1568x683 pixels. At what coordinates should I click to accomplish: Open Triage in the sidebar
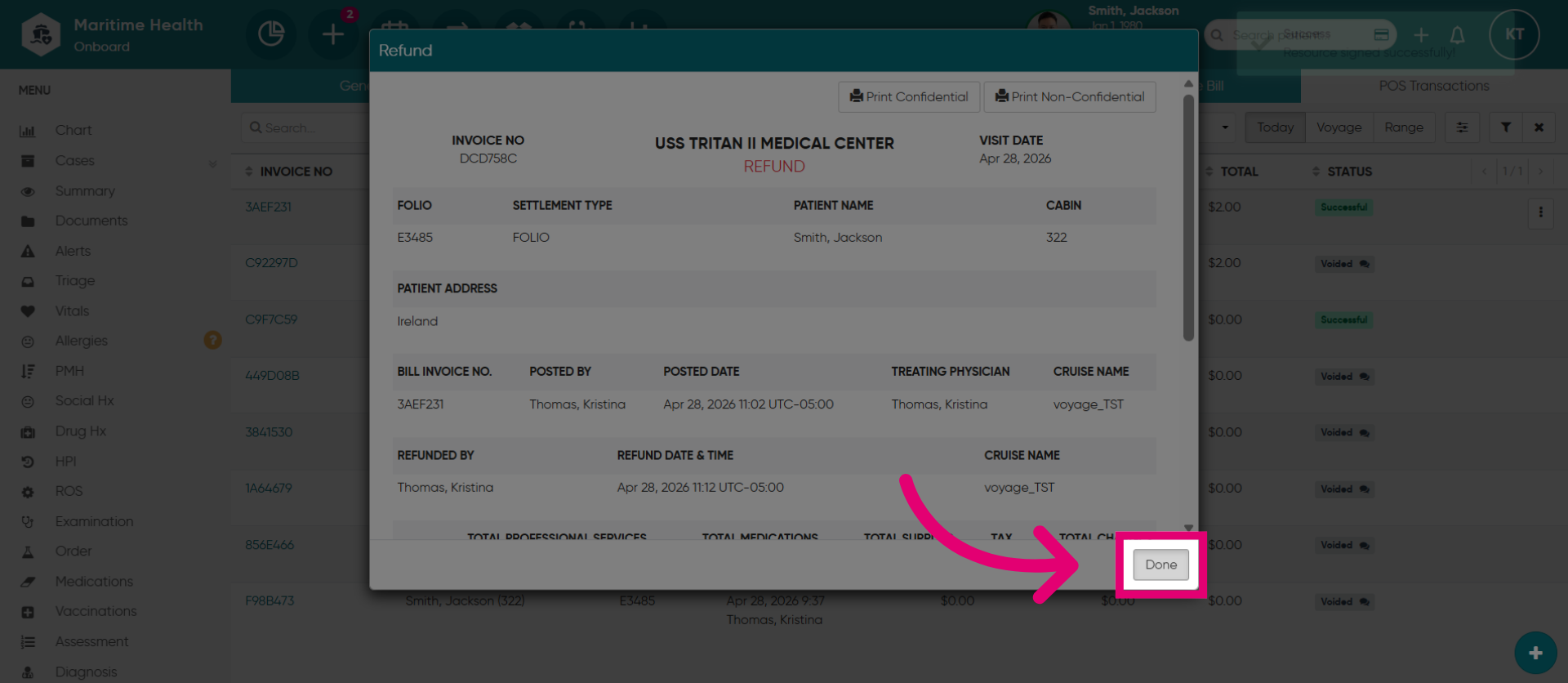click(x=75, y=281)
